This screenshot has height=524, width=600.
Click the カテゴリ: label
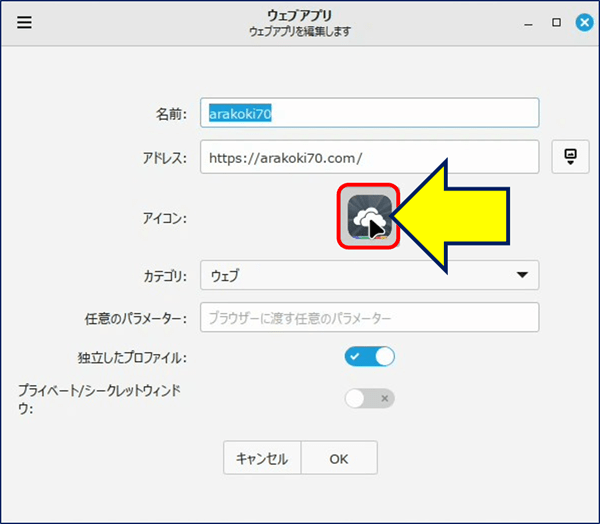[x=165, y=276]
